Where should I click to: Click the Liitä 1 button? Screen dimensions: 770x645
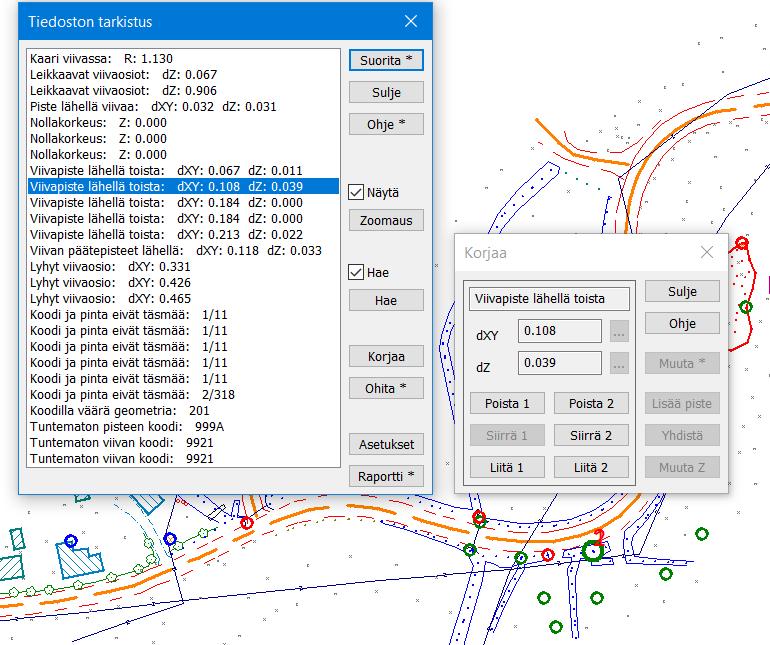click(507, 467)
